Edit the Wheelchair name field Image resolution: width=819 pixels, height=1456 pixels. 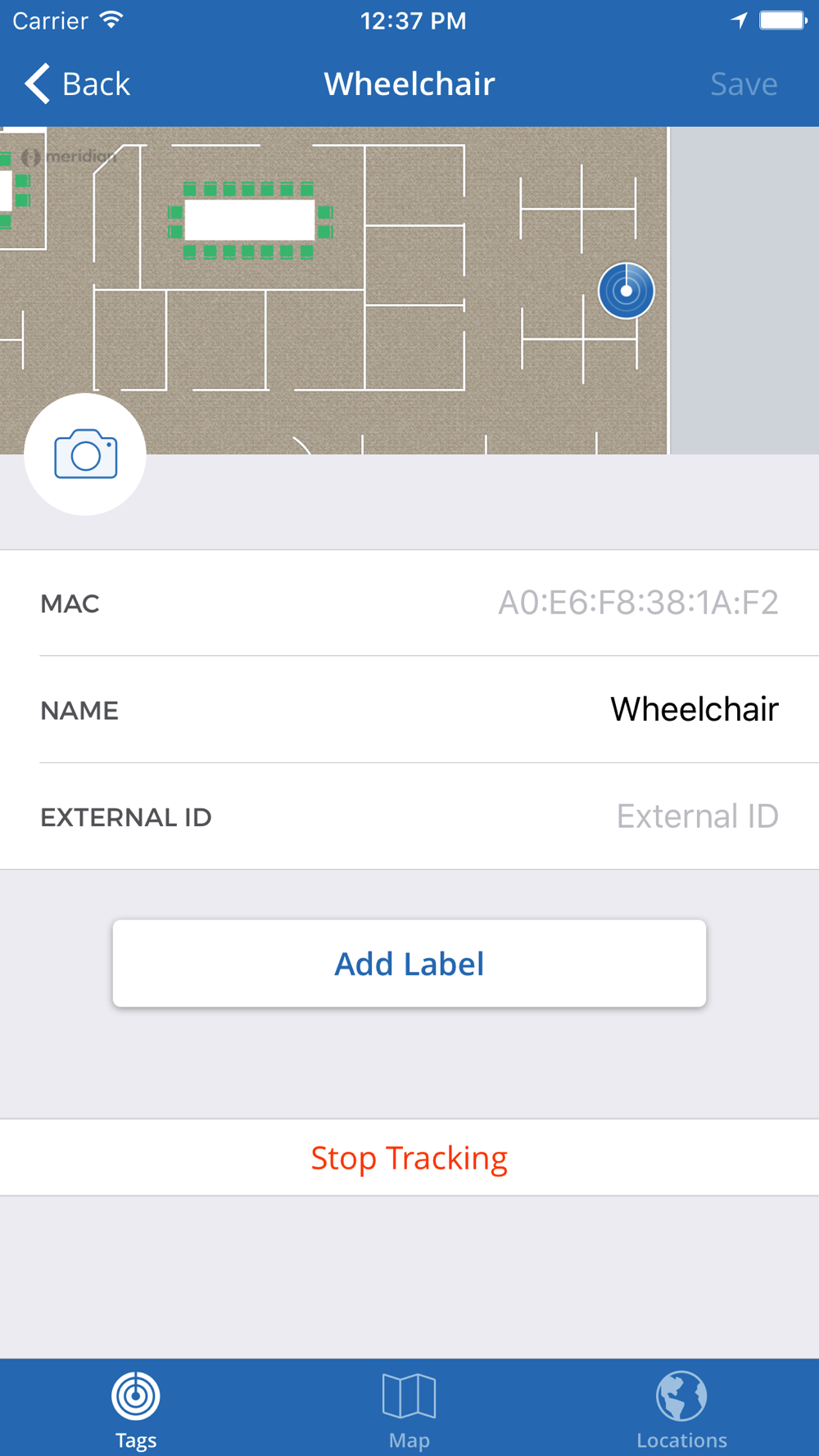click(x=694, y=709)
